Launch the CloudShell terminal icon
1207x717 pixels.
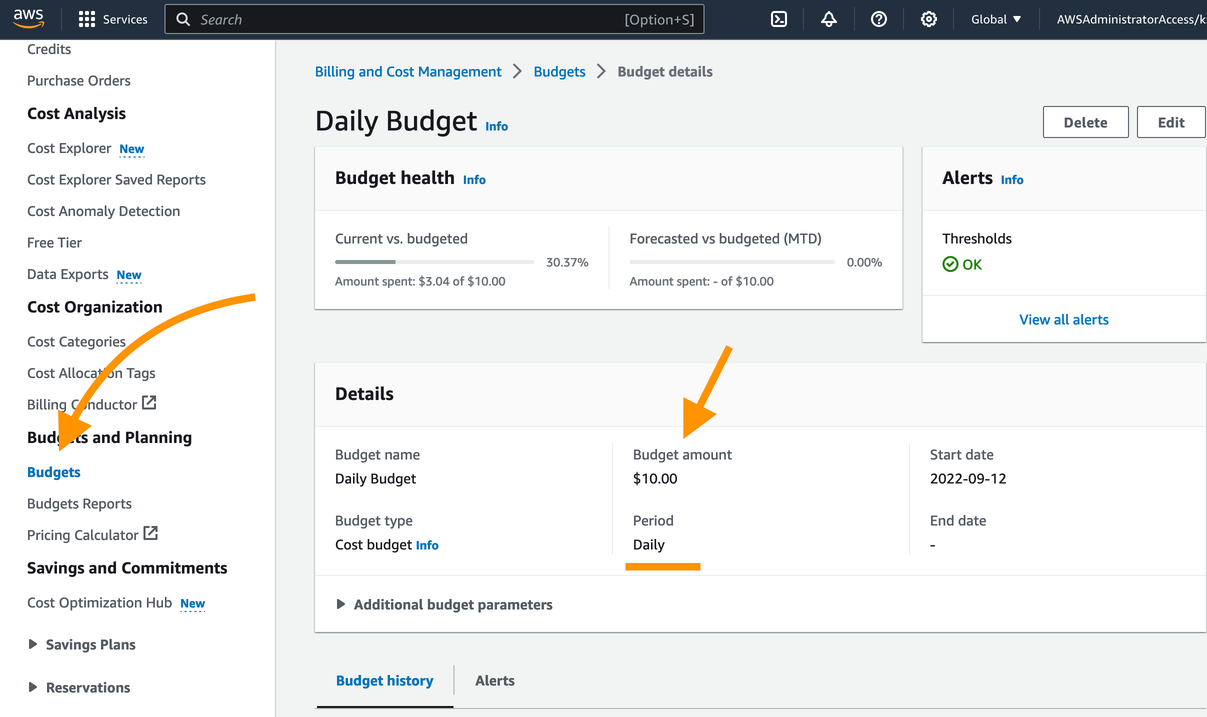tap(779, 19)
